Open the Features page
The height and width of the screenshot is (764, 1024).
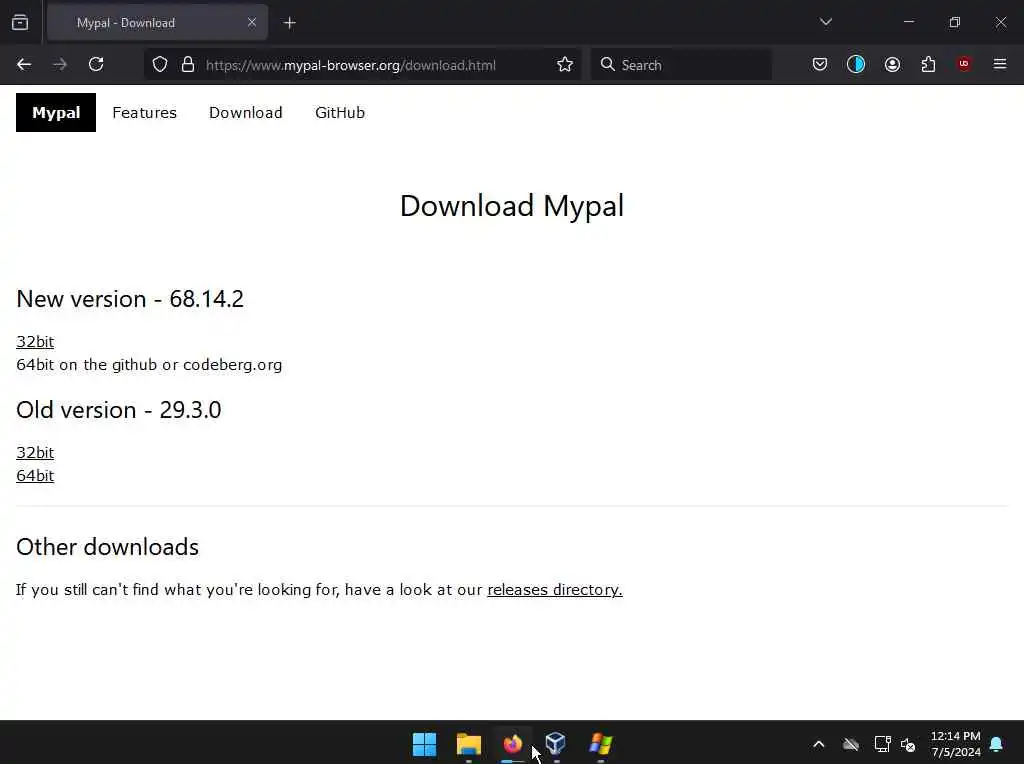[144, 112]
